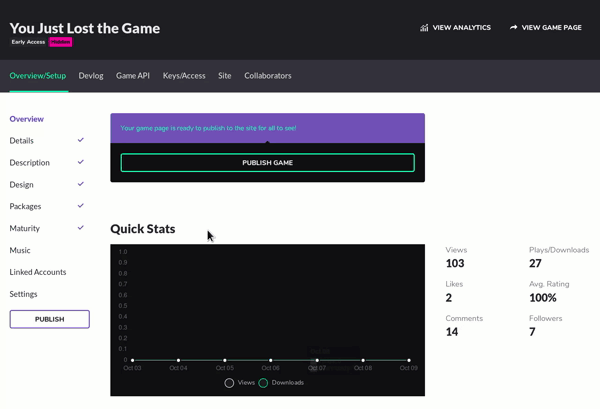Click the Details completion checkmark
This screenshot has width=600, height=409.
point(81,140)
